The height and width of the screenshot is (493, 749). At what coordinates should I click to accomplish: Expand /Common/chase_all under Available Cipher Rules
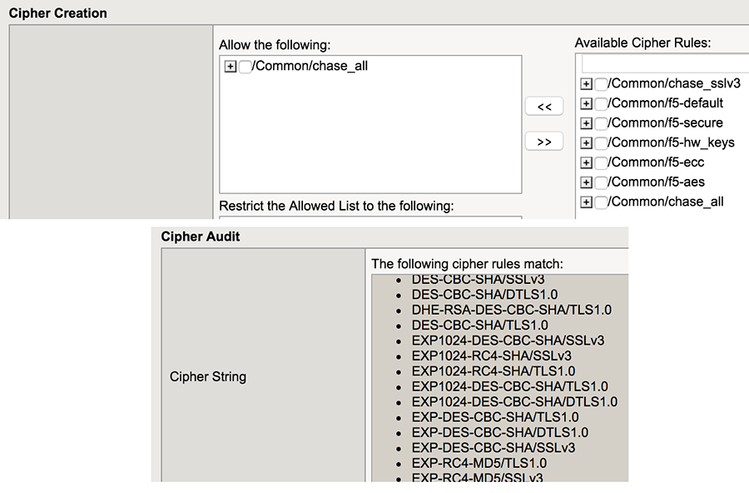click(x=587, y=202)
